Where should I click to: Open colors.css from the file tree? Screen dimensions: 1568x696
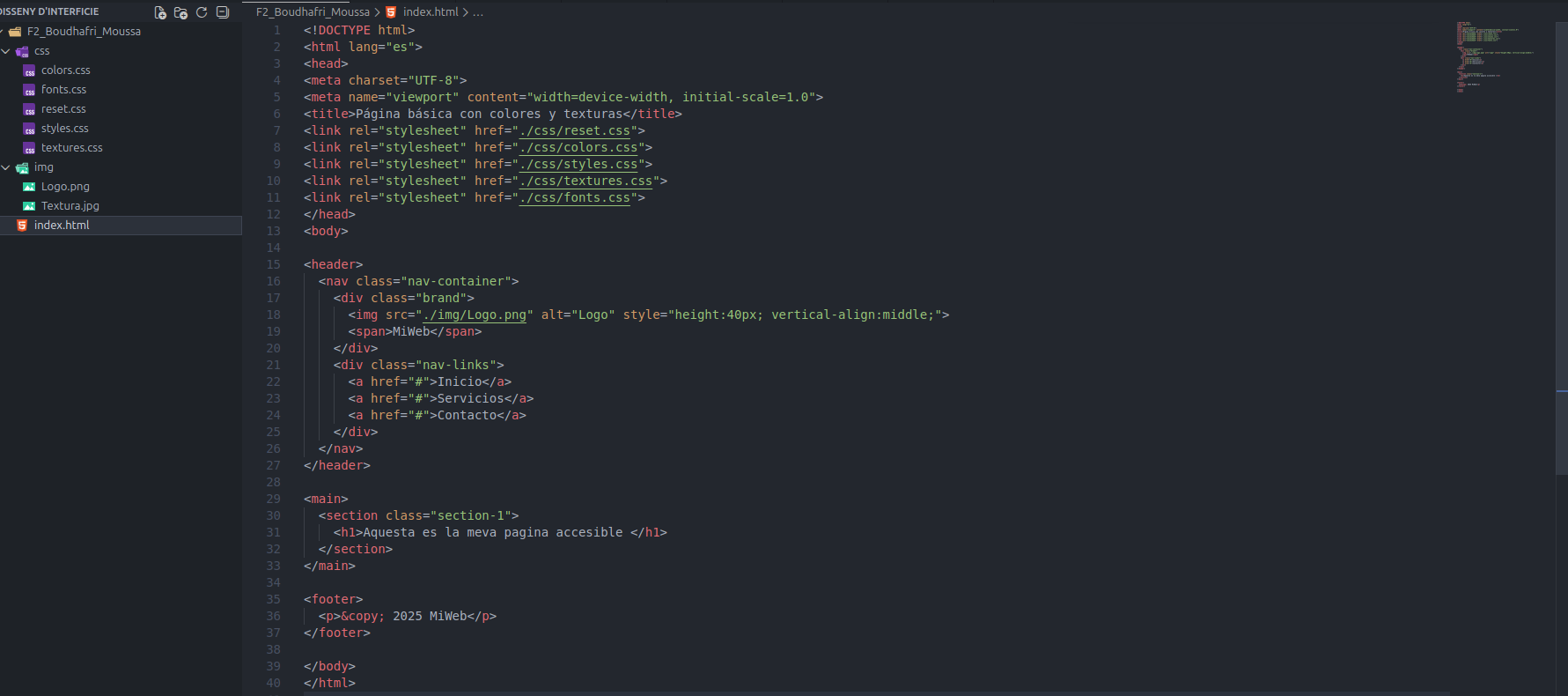click(x=65, y=70)
